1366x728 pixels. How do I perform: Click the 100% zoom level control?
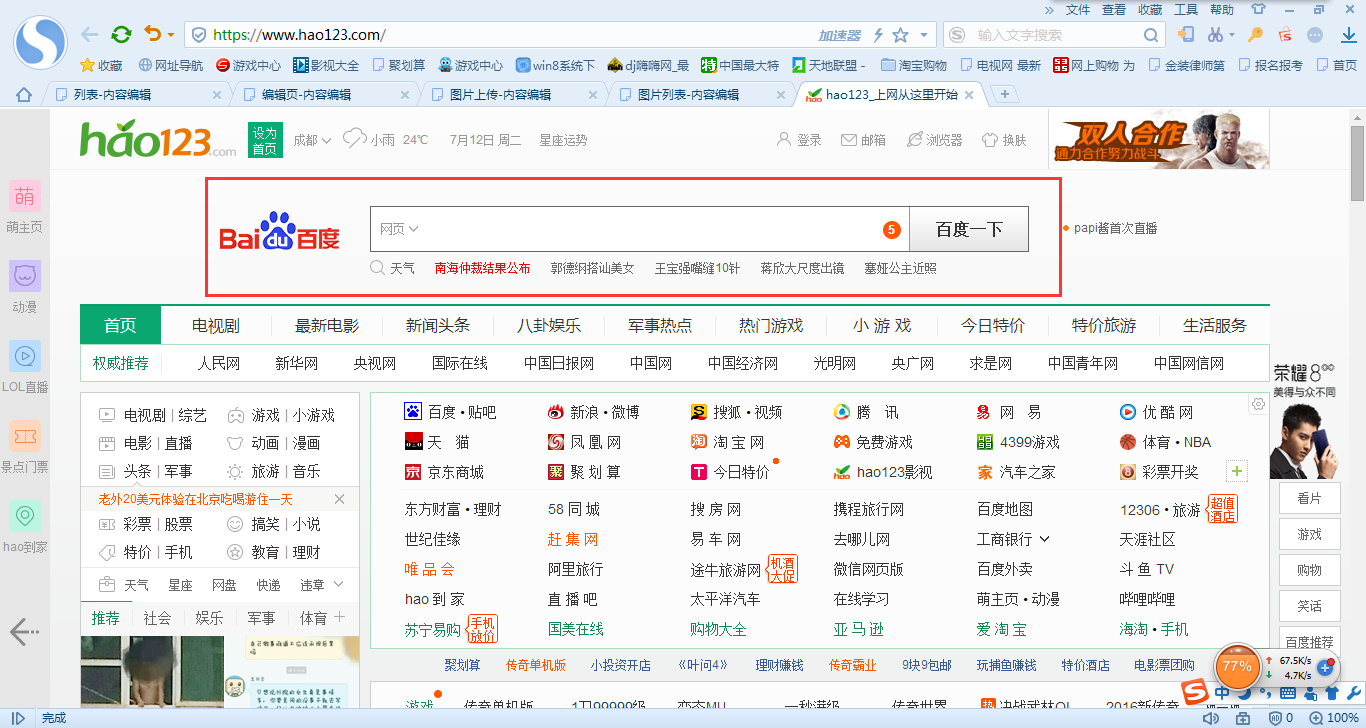click(1334, 718)
